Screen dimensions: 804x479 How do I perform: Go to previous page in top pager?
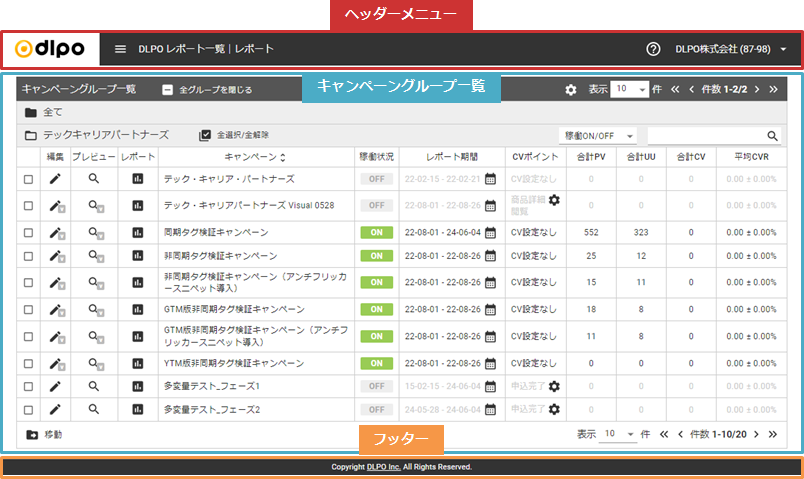(x=691, y=89)
